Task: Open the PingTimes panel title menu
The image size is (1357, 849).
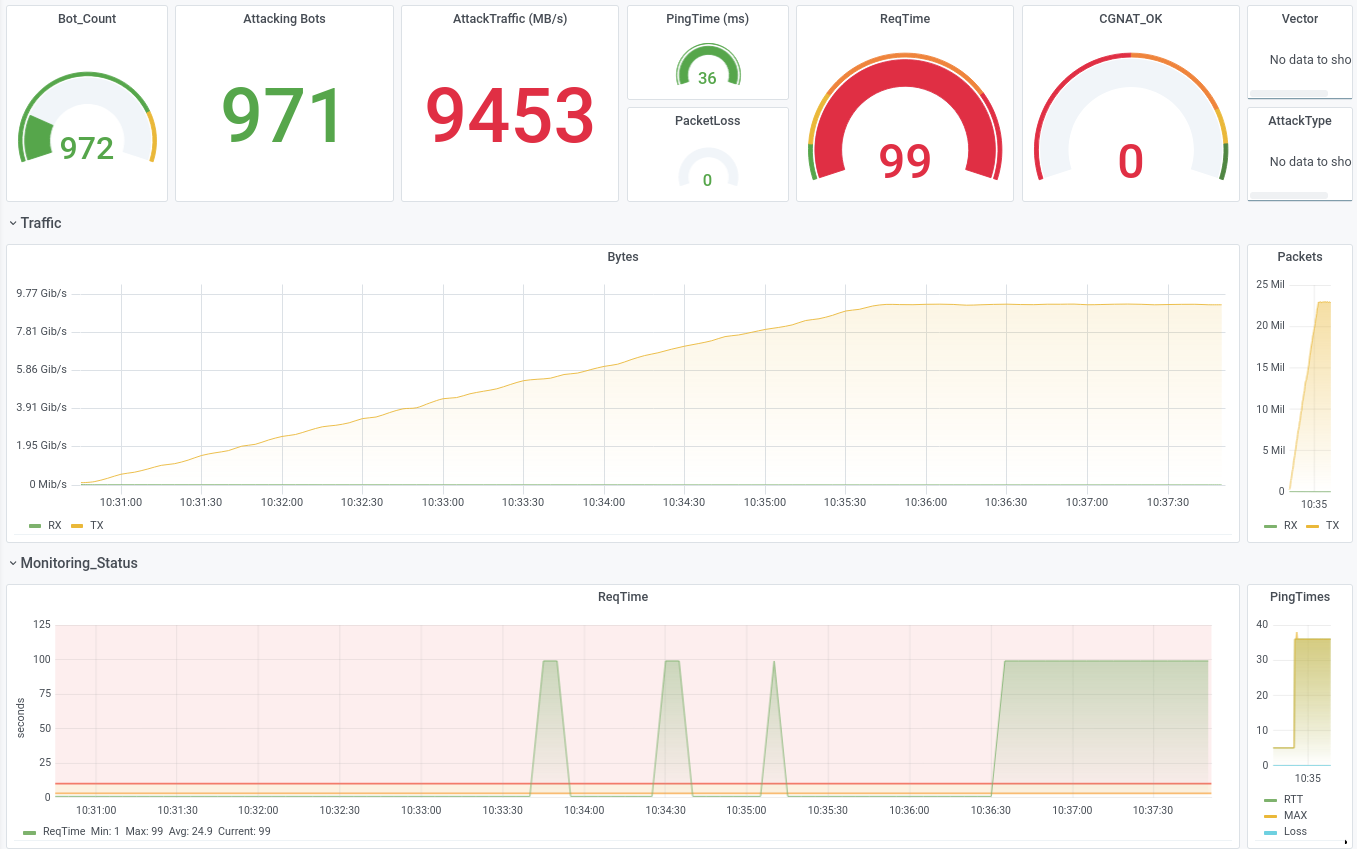Action: [x=1300, y=597]
